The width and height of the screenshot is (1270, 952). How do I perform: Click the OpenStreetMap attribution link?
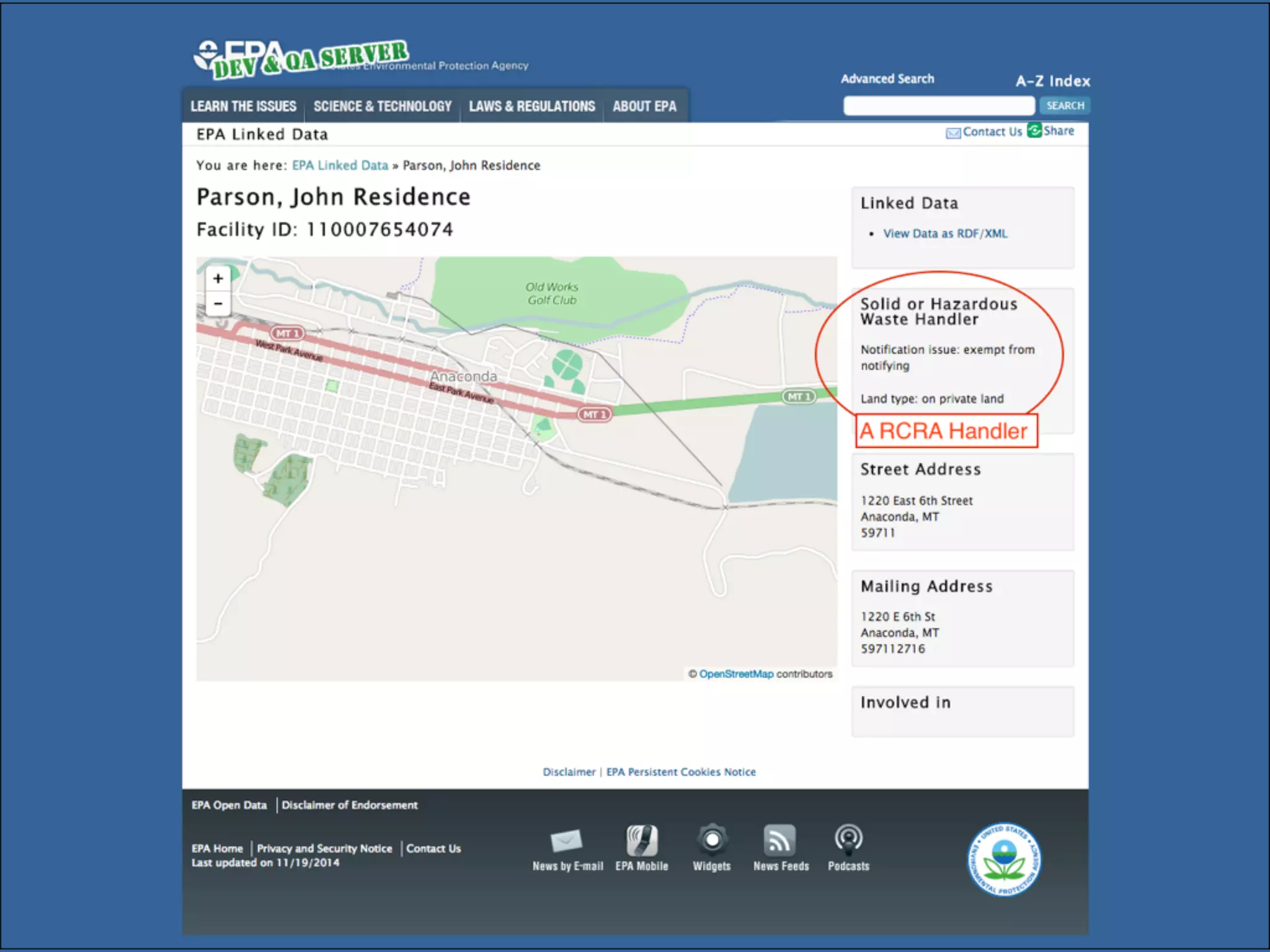(x=736, y=674)
